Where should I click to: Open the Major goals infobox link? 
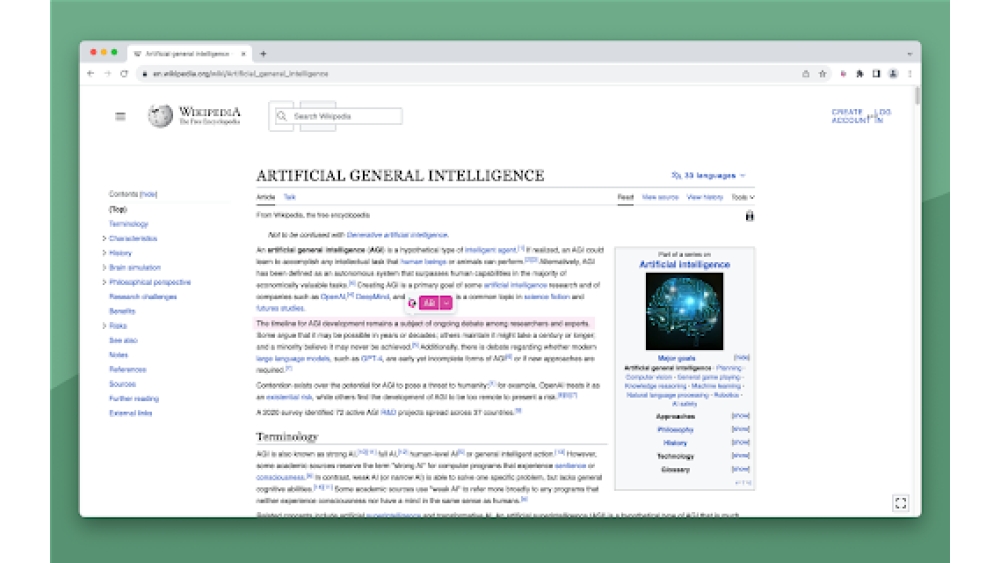coord(676,358)
